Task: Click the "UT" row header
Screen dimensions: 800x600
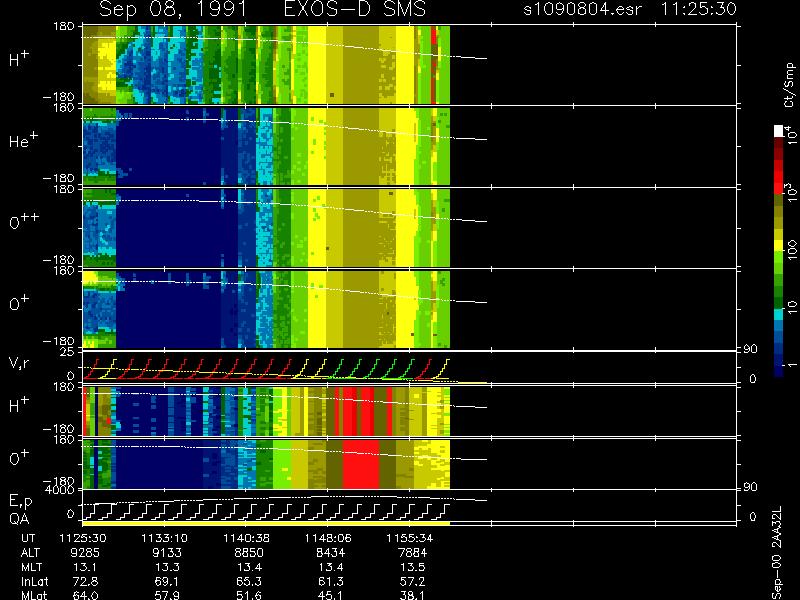Action: [29, 538]
